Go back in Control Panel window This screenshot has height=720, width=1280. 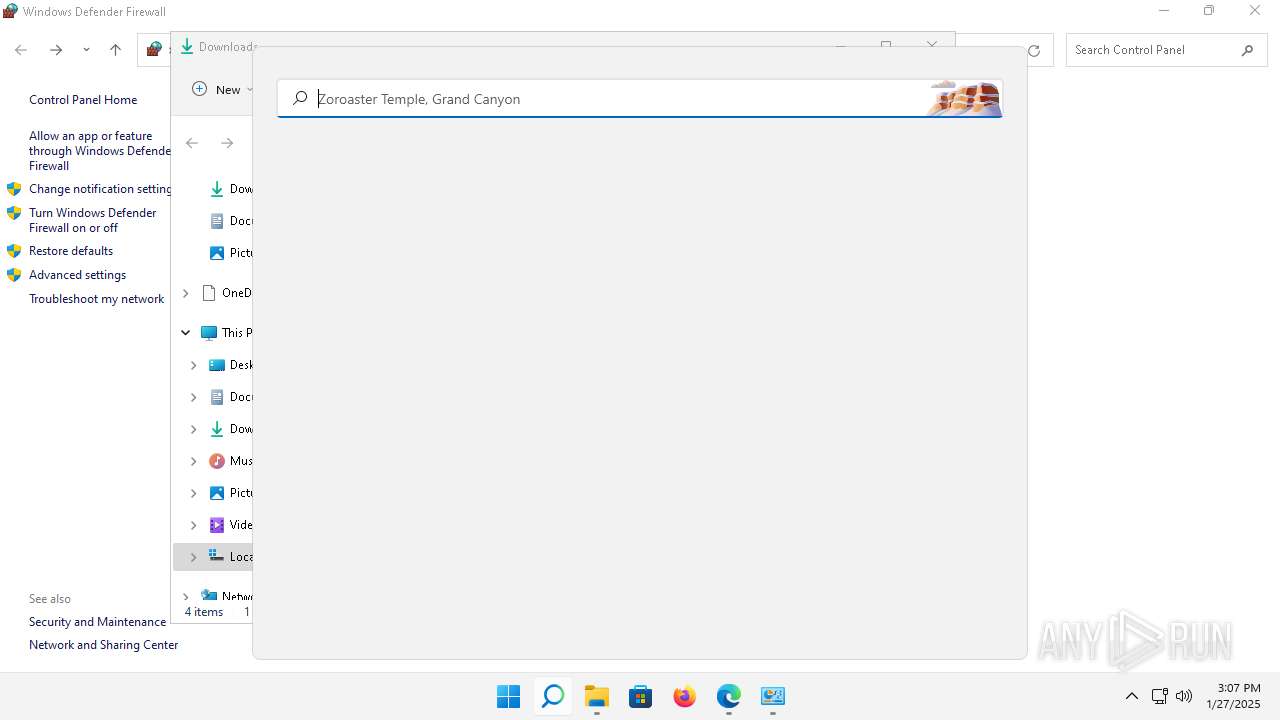point(21,50)
